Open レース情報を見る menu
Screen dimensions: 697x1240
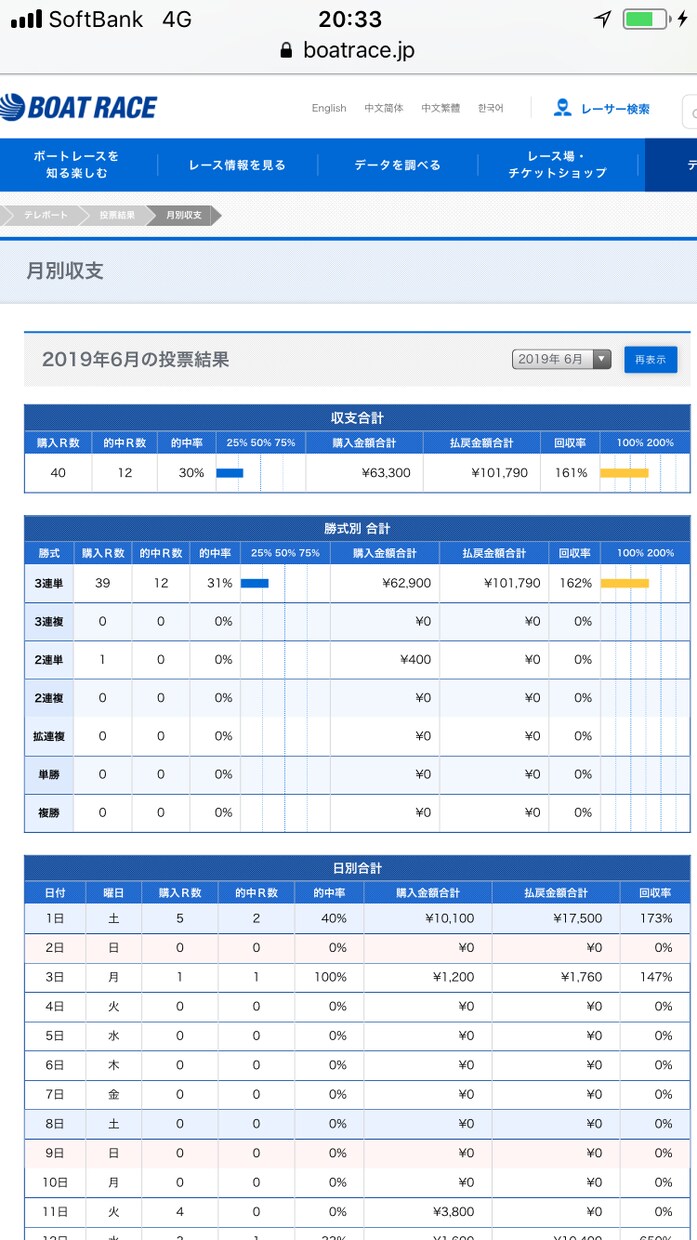coord(237,165)
